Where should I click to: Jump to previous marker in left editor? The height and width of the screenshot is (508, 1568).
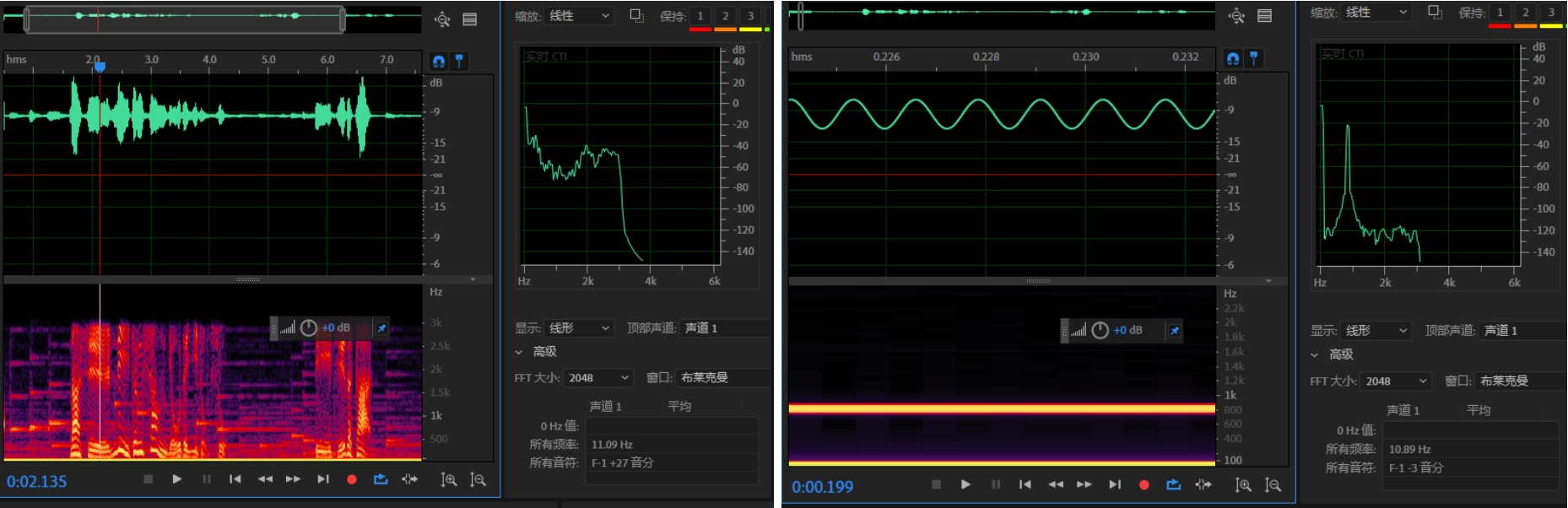pos(235,479)
